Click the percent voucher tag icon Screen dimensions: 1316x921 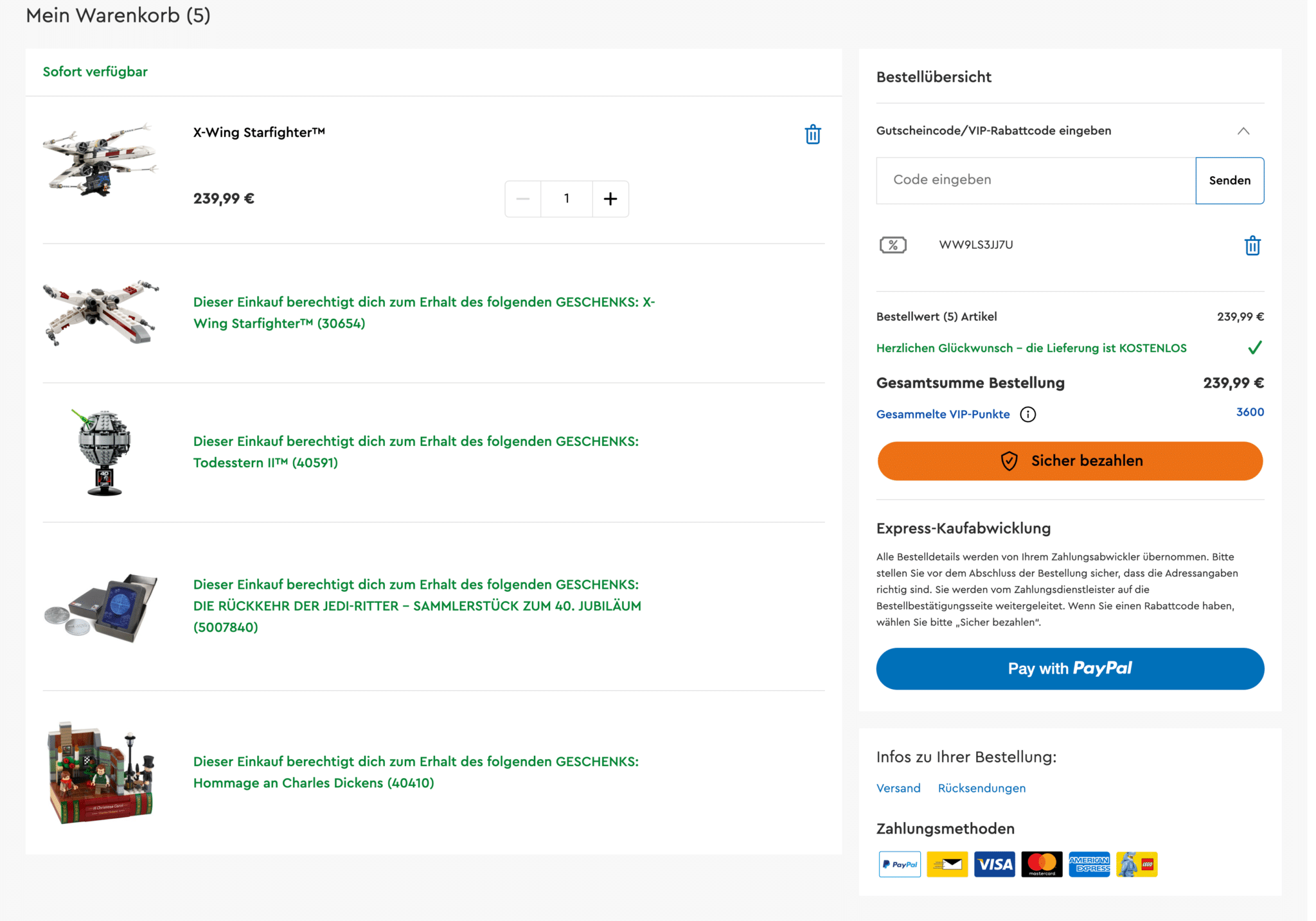tap(893, 245)
